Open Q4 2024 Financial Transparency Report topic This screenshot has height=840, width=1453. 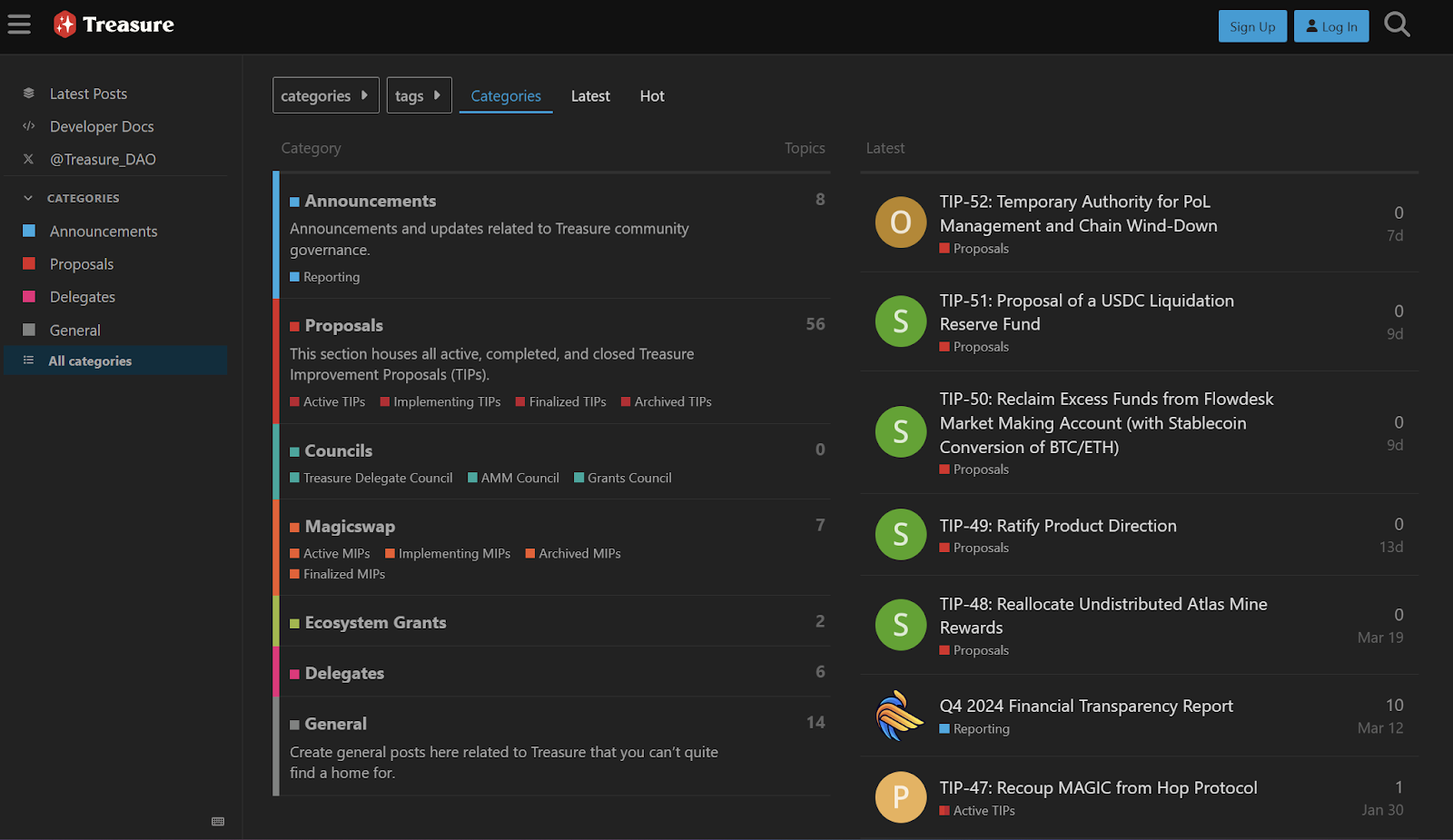pyautogui.click(x=1086, y=706)
